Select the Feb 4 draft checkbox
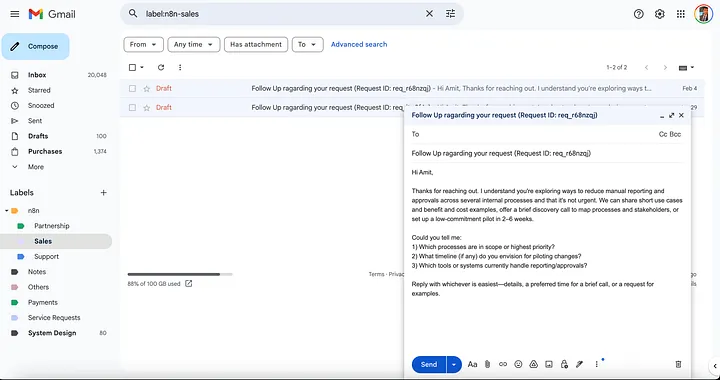720x380 pixels. click(x=132, y=89)
